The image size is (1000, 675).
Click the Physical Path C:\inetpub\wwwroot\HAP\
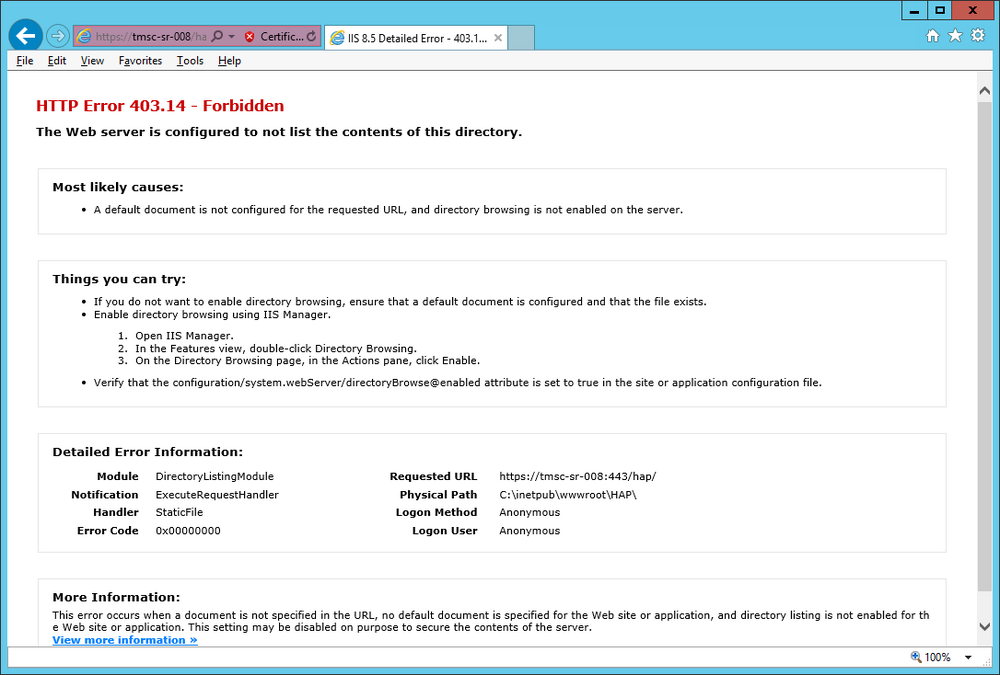[568, 494]
